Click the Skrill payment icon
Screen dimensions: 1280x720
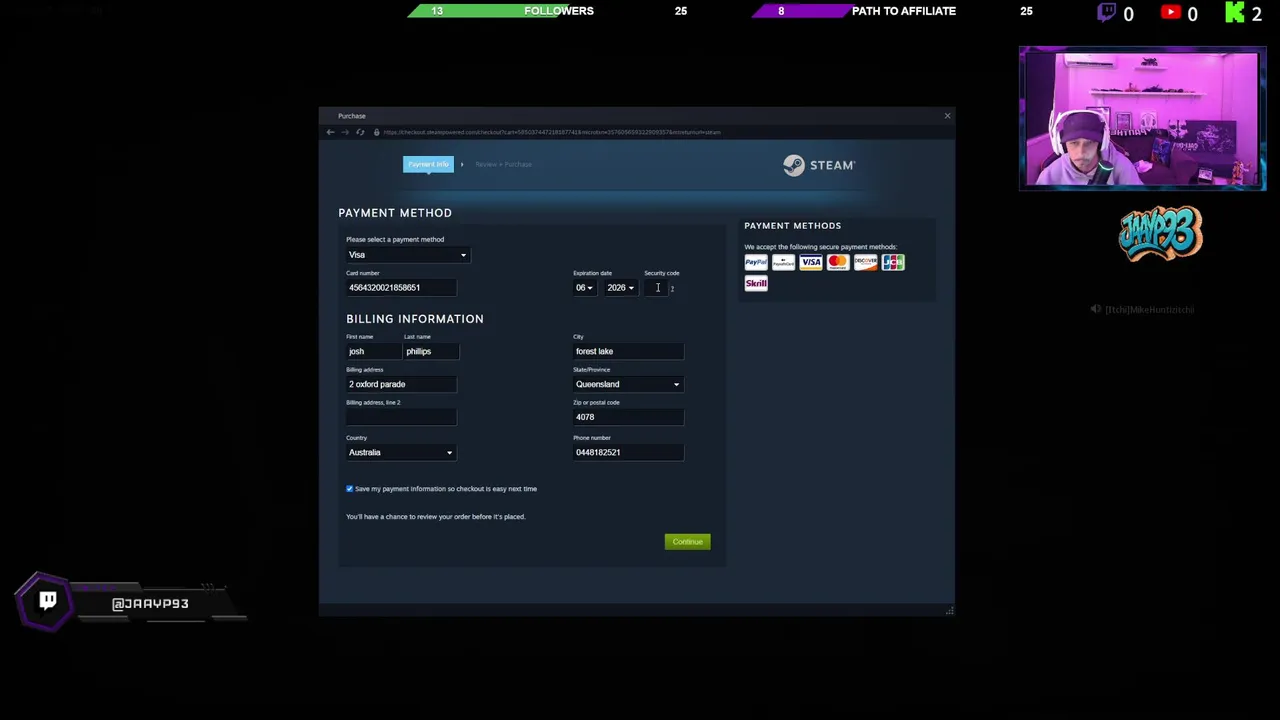tap(756, 284)
